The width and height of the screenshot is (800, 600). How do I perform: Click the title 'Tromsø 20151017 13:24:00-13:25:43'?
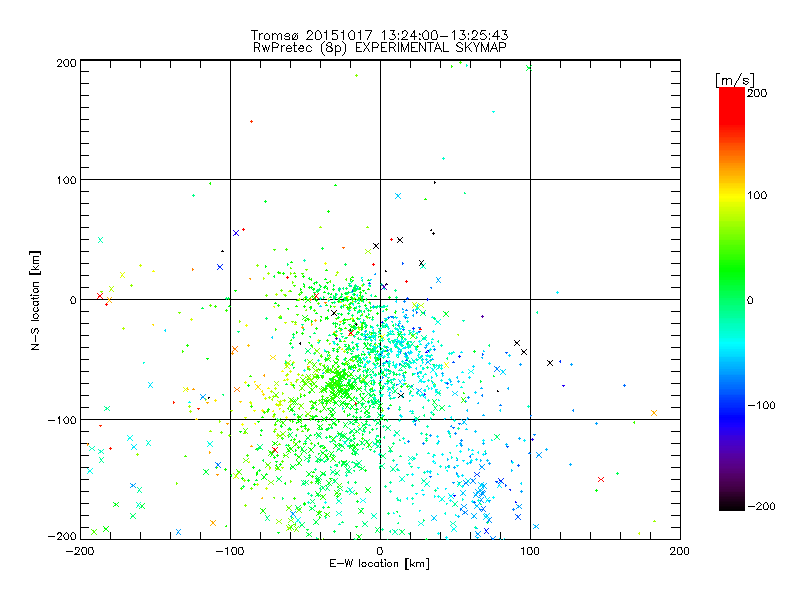(x=379, y=35)
